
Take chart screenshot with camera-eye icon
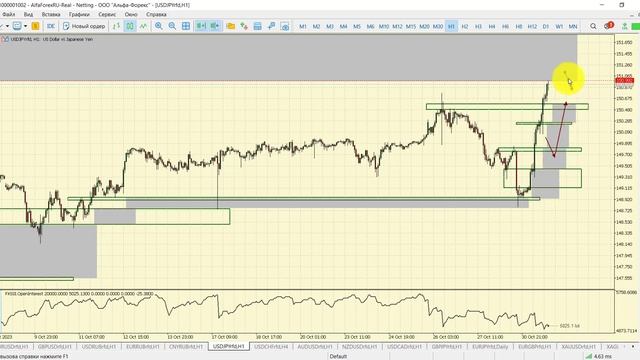[285, 26]
